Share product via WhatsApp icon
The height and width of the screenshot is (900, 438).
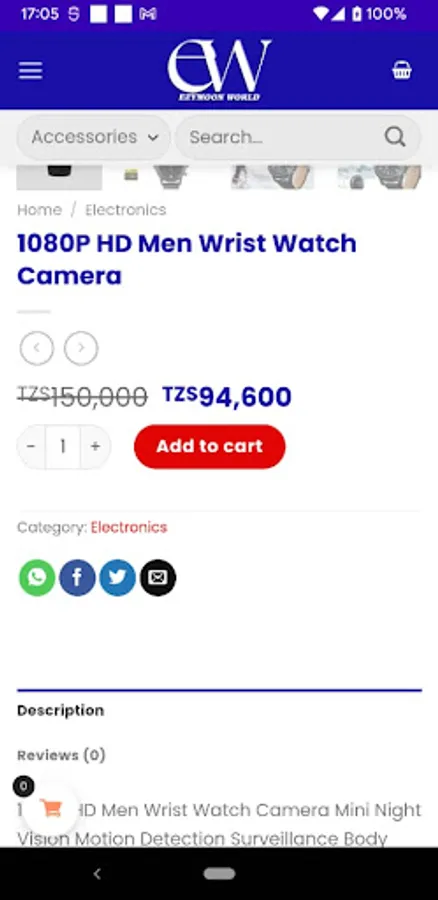point(37,577)
